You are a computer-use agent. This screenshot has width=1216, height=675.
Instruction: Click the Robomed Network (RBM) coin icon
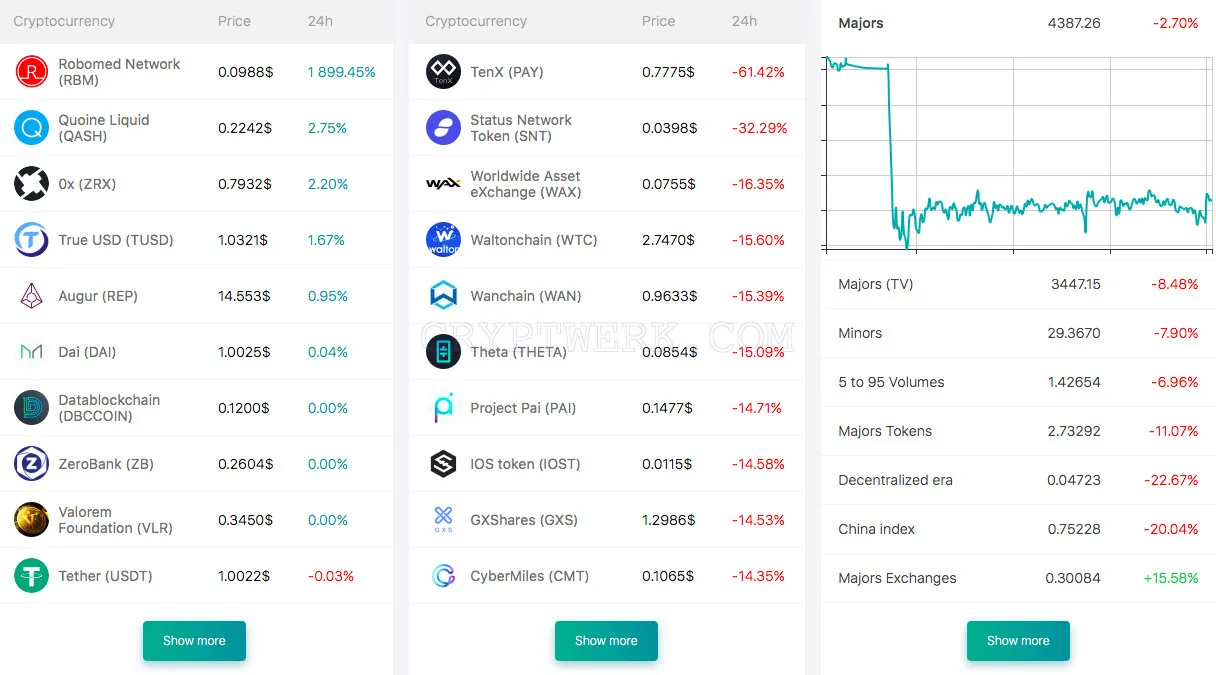pyautogui.click(x=32, y=72)
